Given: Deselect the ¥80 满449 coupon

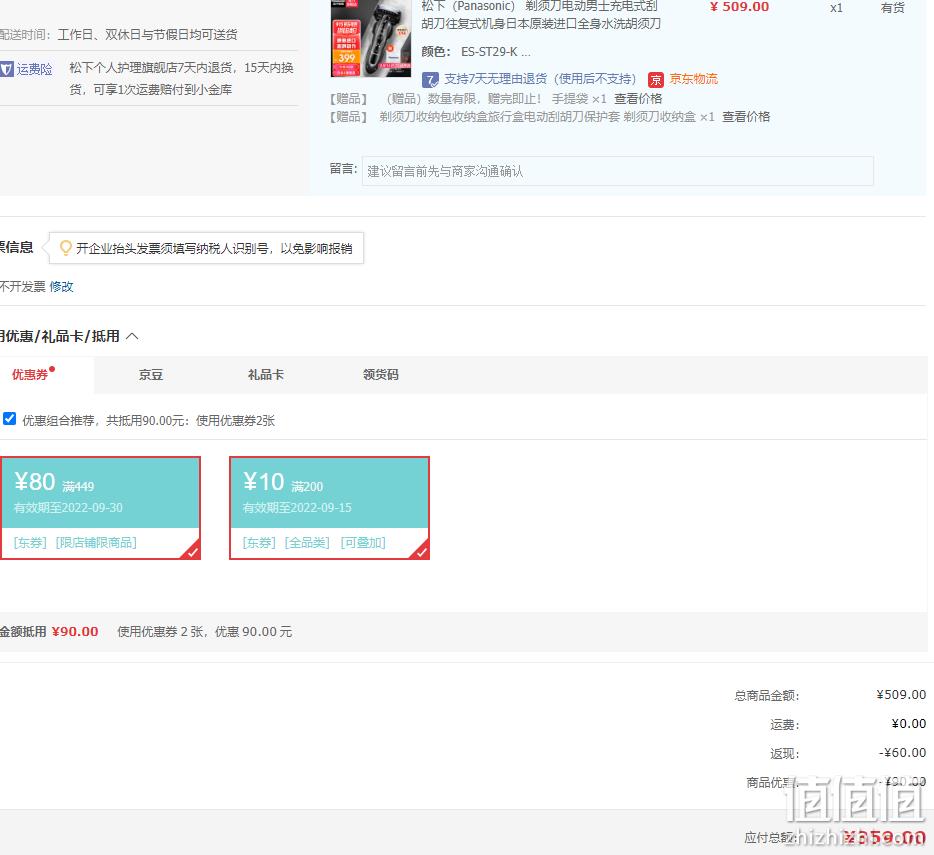Looking at the screenshot, I should point(100,508).
